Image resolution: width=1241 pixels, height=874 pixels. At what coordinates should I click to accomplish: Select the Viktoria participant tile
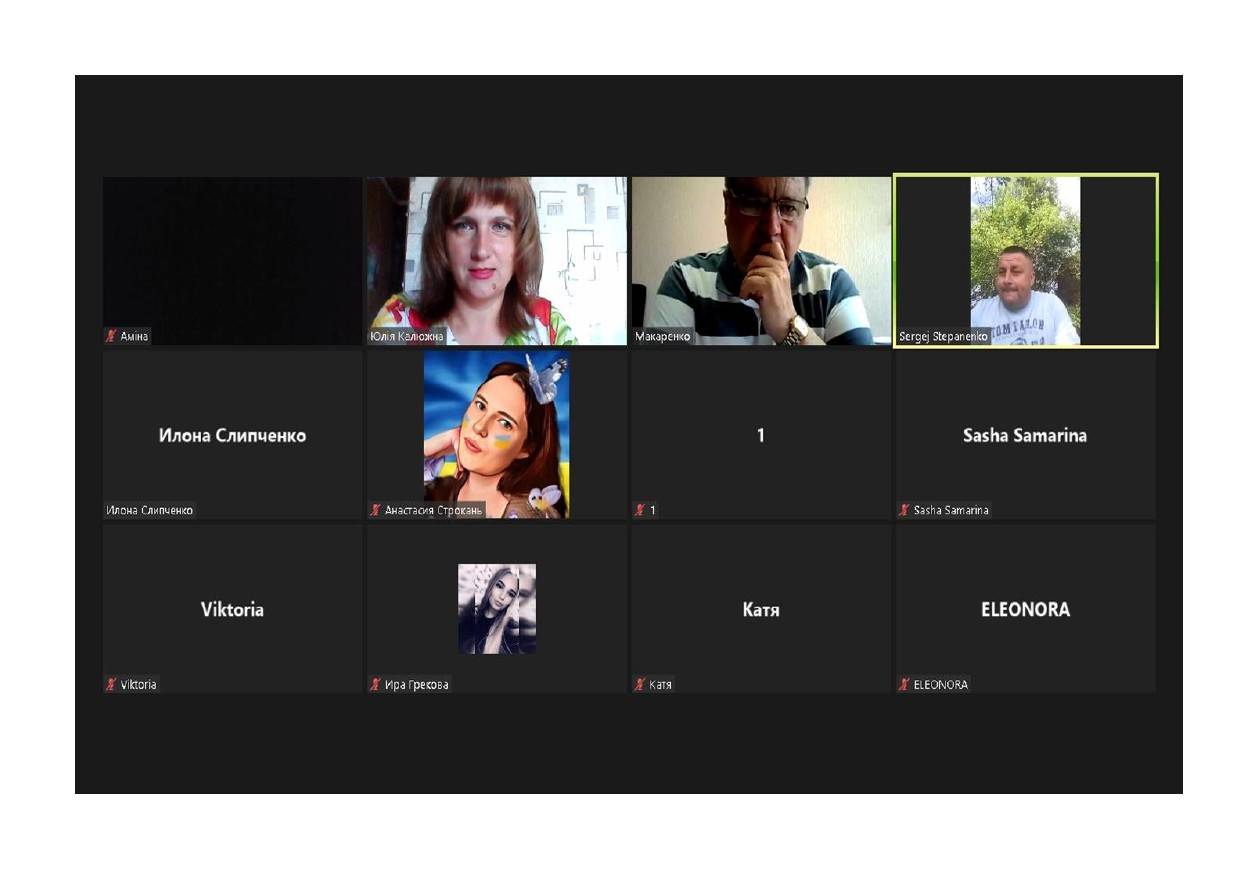(232, 609)
